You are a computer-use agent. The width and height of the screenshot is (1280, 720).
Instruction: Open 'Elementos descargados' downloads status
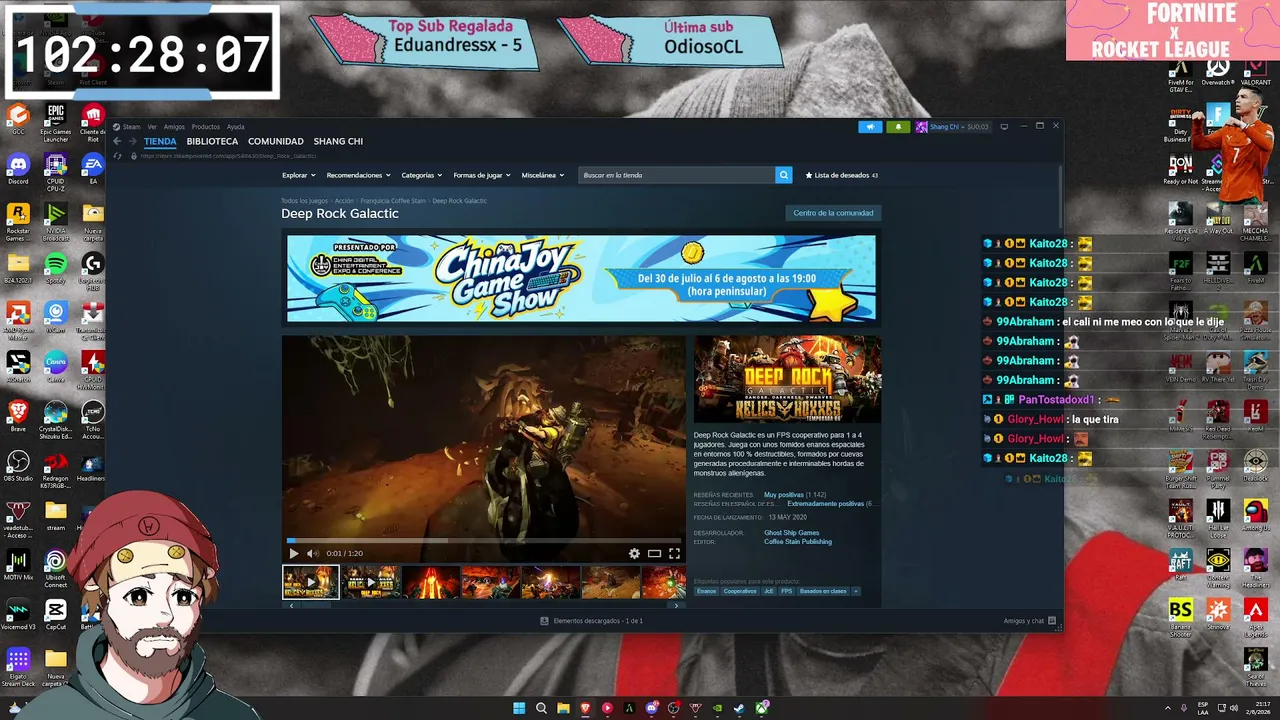tap(591, 621)
